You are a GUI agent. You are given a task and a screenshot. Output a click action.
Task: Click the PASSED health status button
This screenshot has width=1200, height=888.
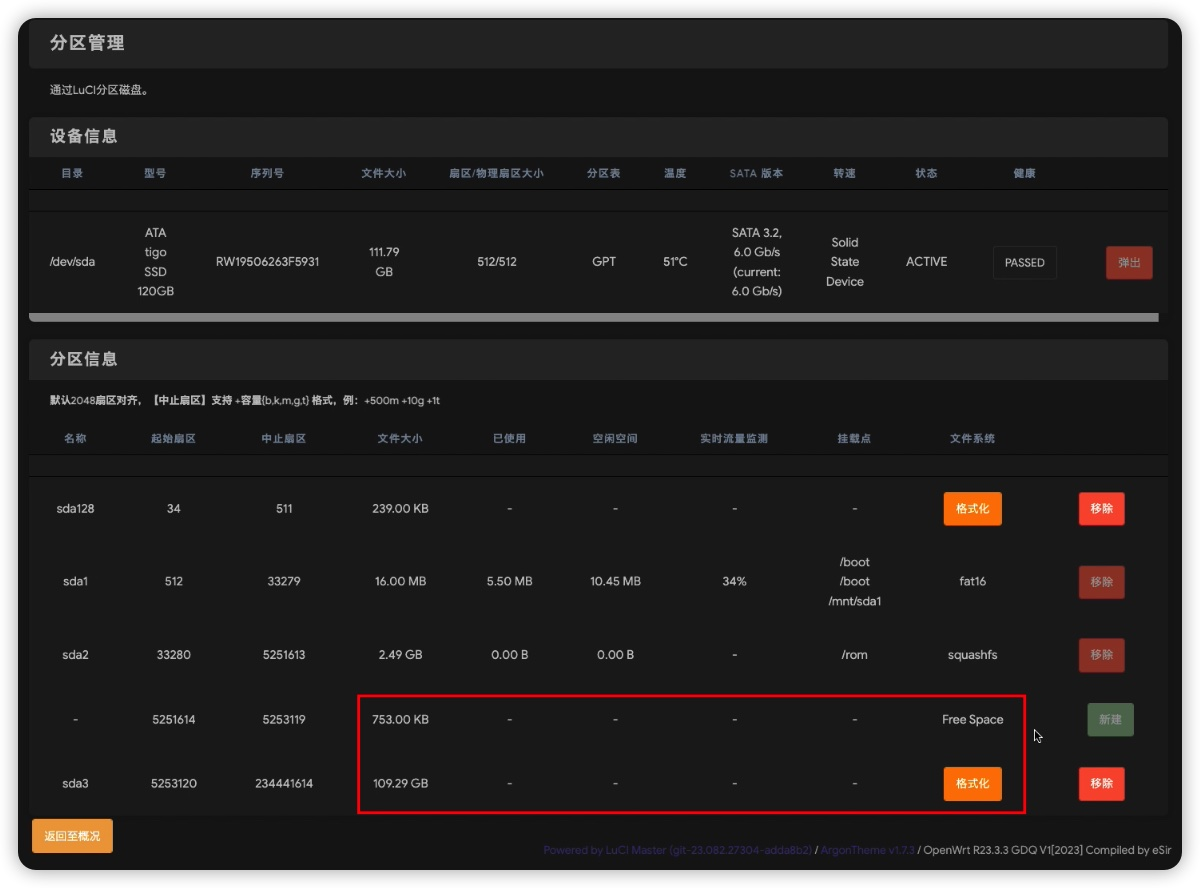1024,263
